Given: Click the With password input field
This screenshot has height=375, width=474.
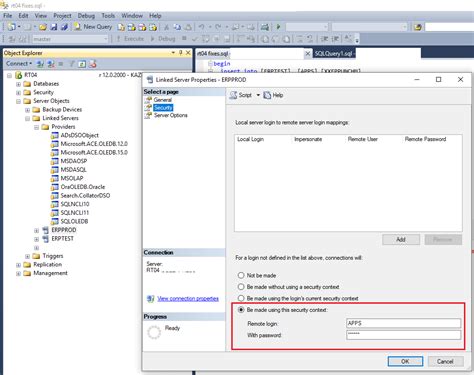Looking at the screenshot, I should [404, 335].
